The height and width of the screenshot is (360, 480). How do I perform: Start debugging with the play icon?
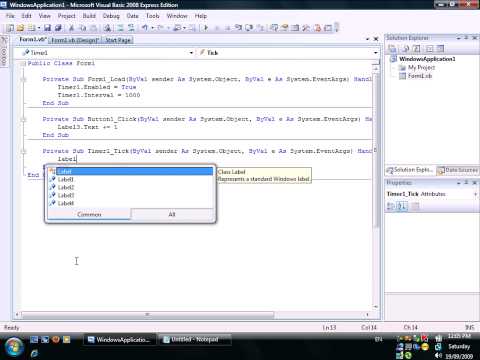tap(206, 28)
